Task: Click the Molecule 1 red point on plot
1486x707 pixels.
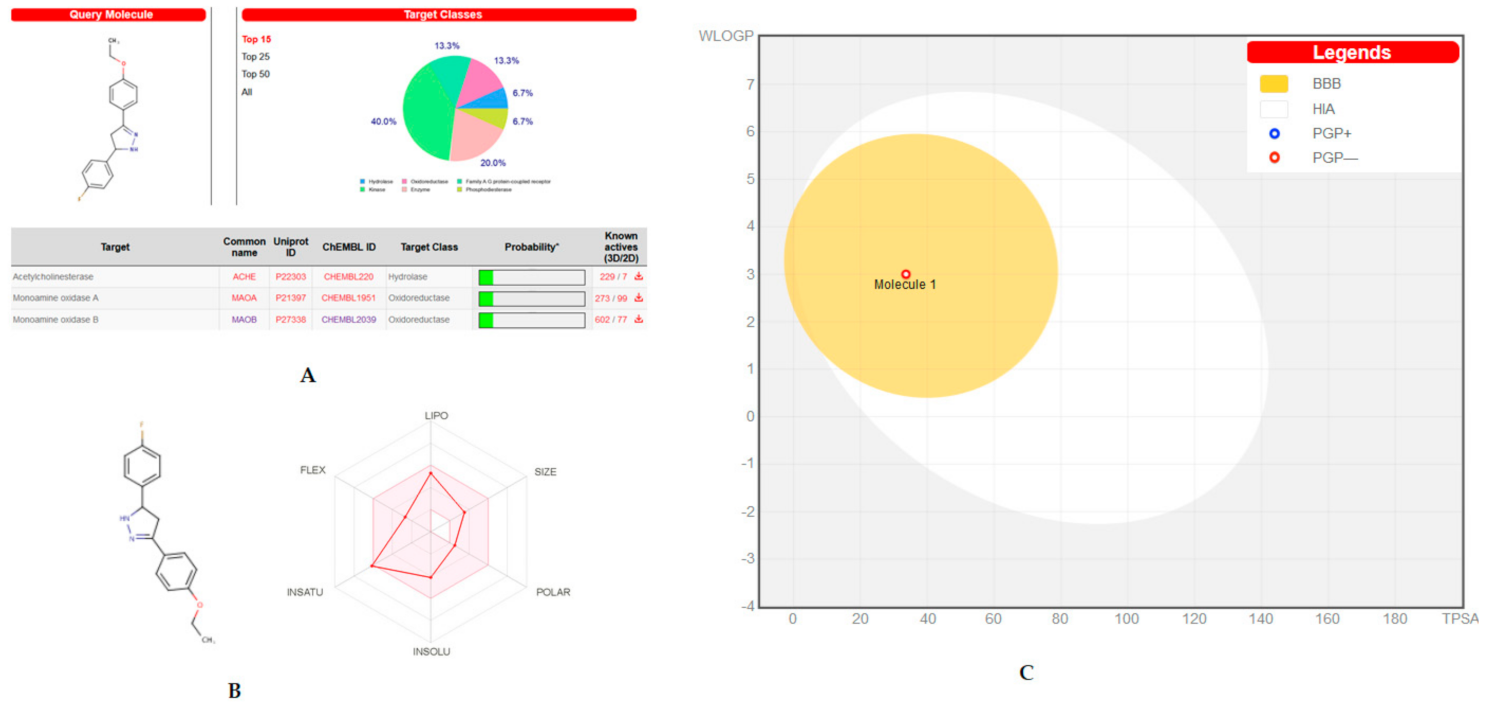Action: coord(906,274)
